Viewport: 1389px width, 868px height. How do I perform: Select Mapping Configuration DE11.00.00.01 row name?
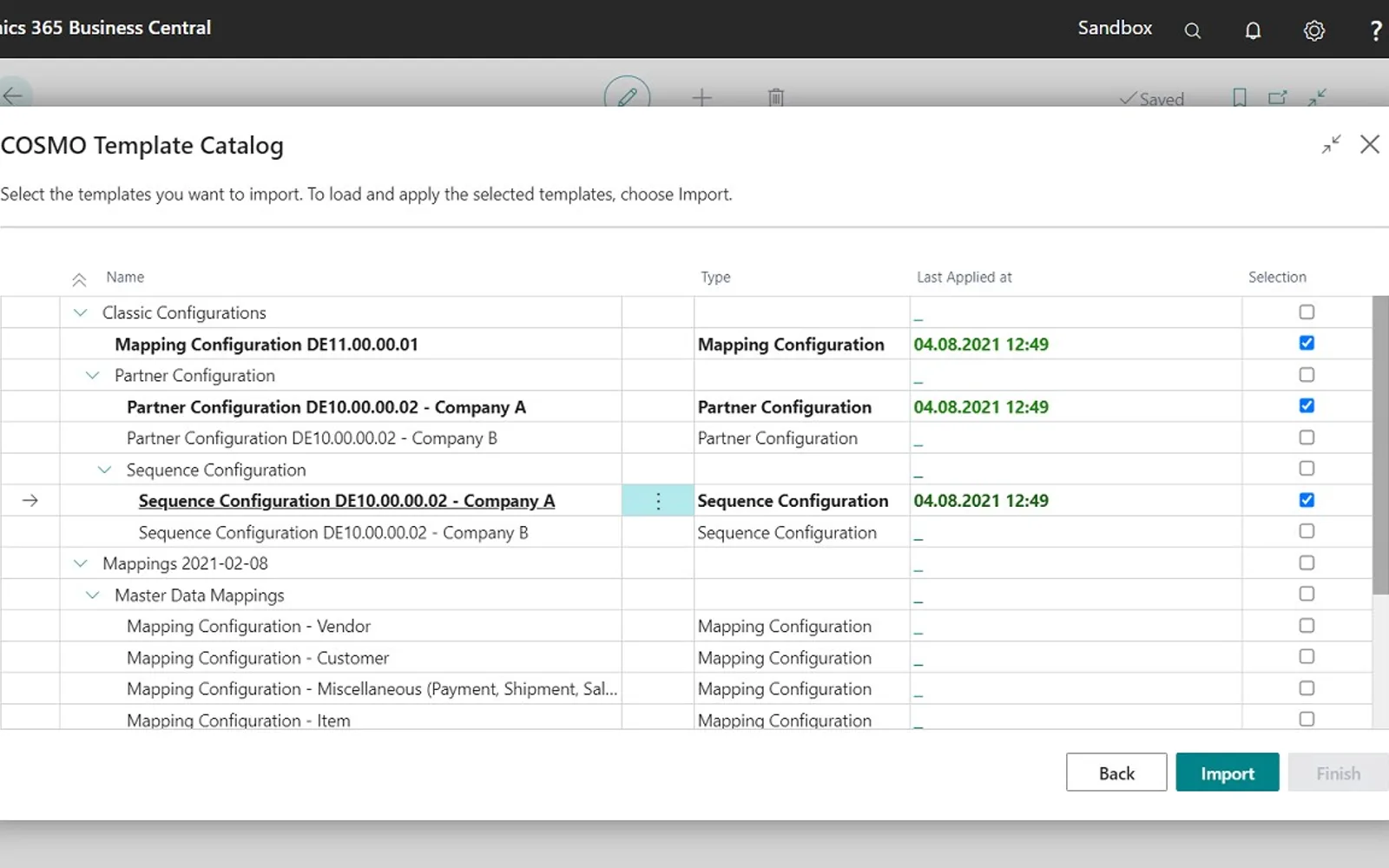[x=267, y=345]
